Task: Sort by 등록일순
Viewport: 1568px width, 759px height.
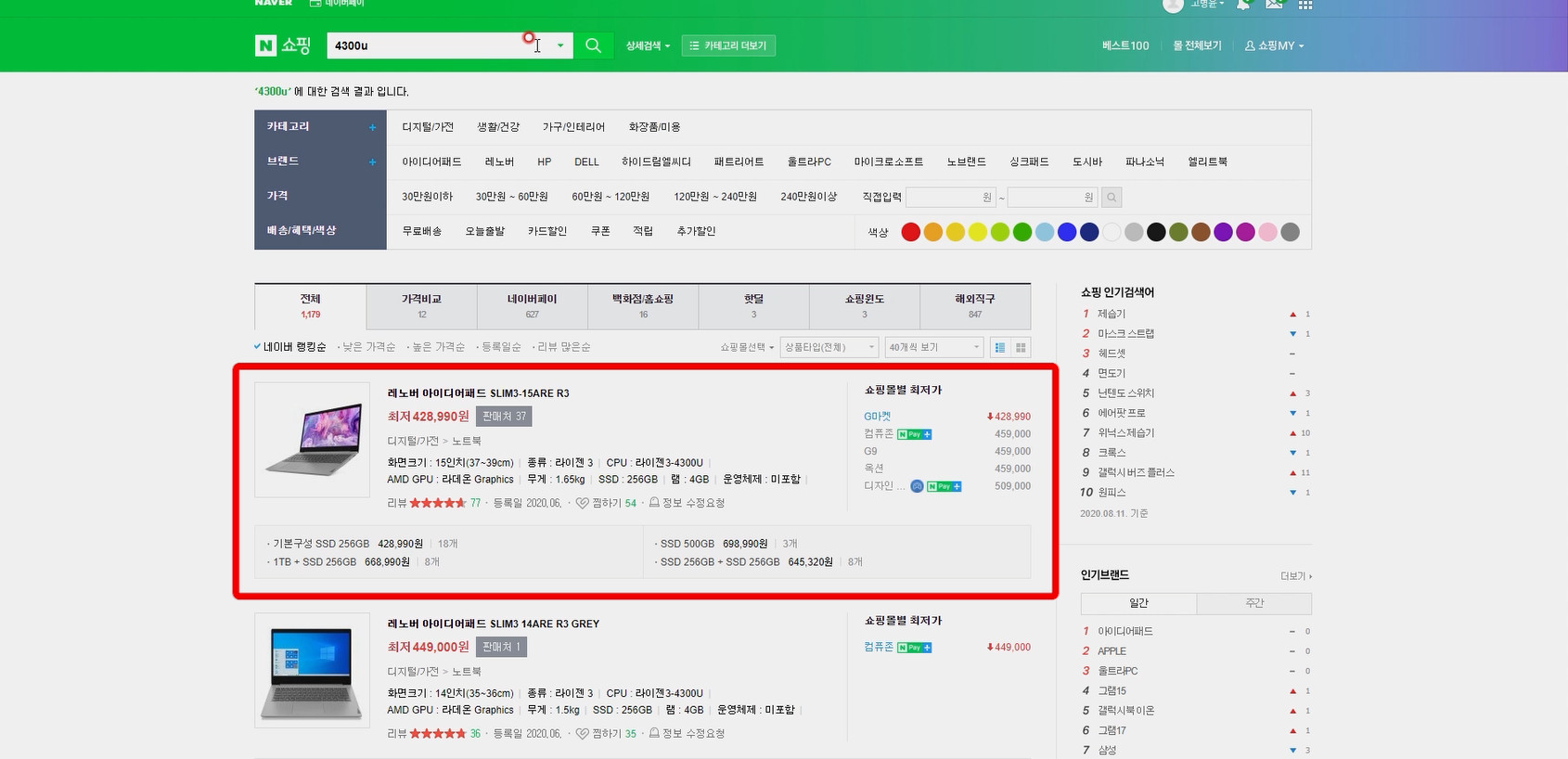Action: click(x=501, y=347)
